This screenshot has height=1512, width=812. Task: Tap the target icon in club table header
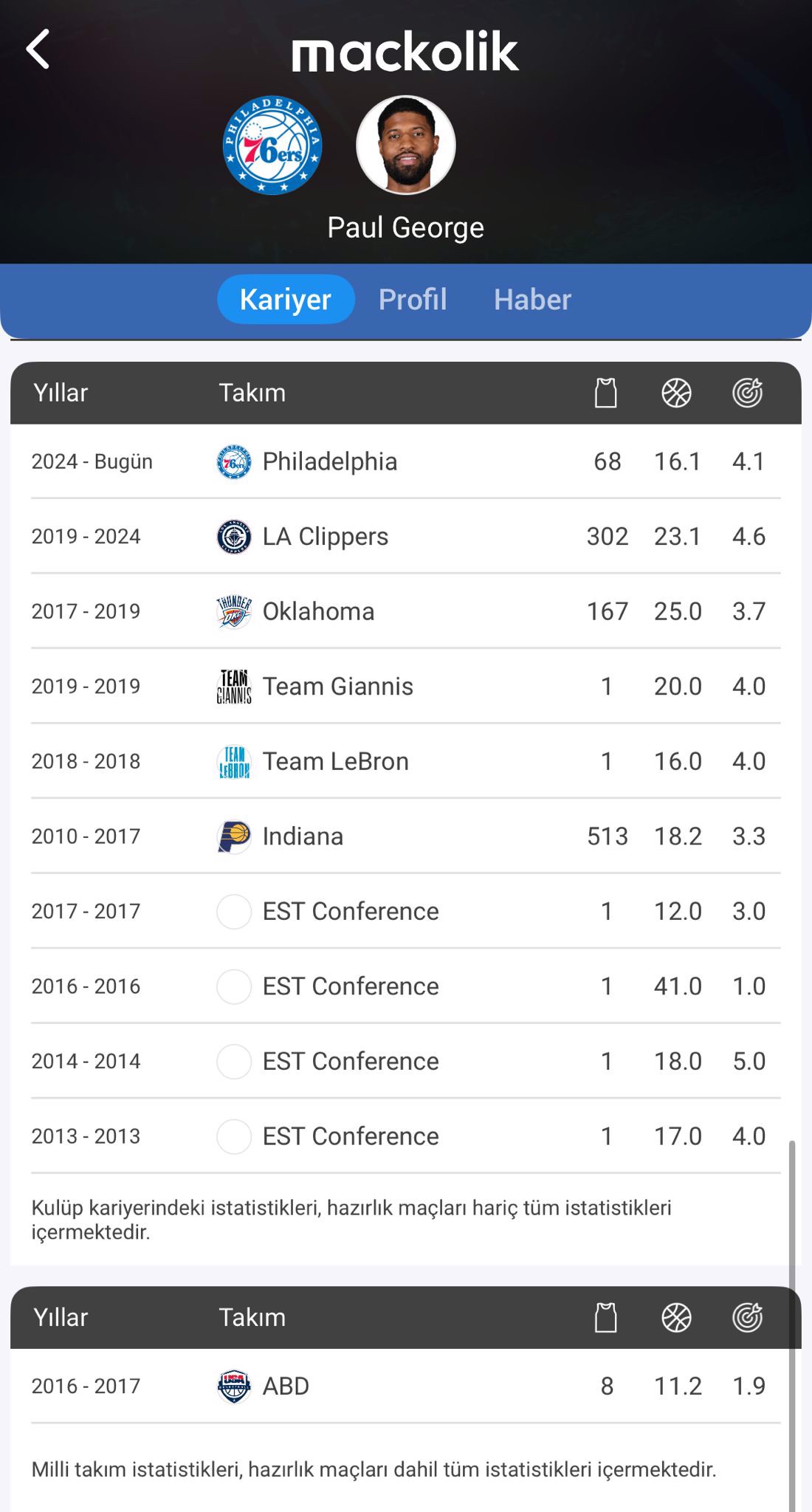747,393
